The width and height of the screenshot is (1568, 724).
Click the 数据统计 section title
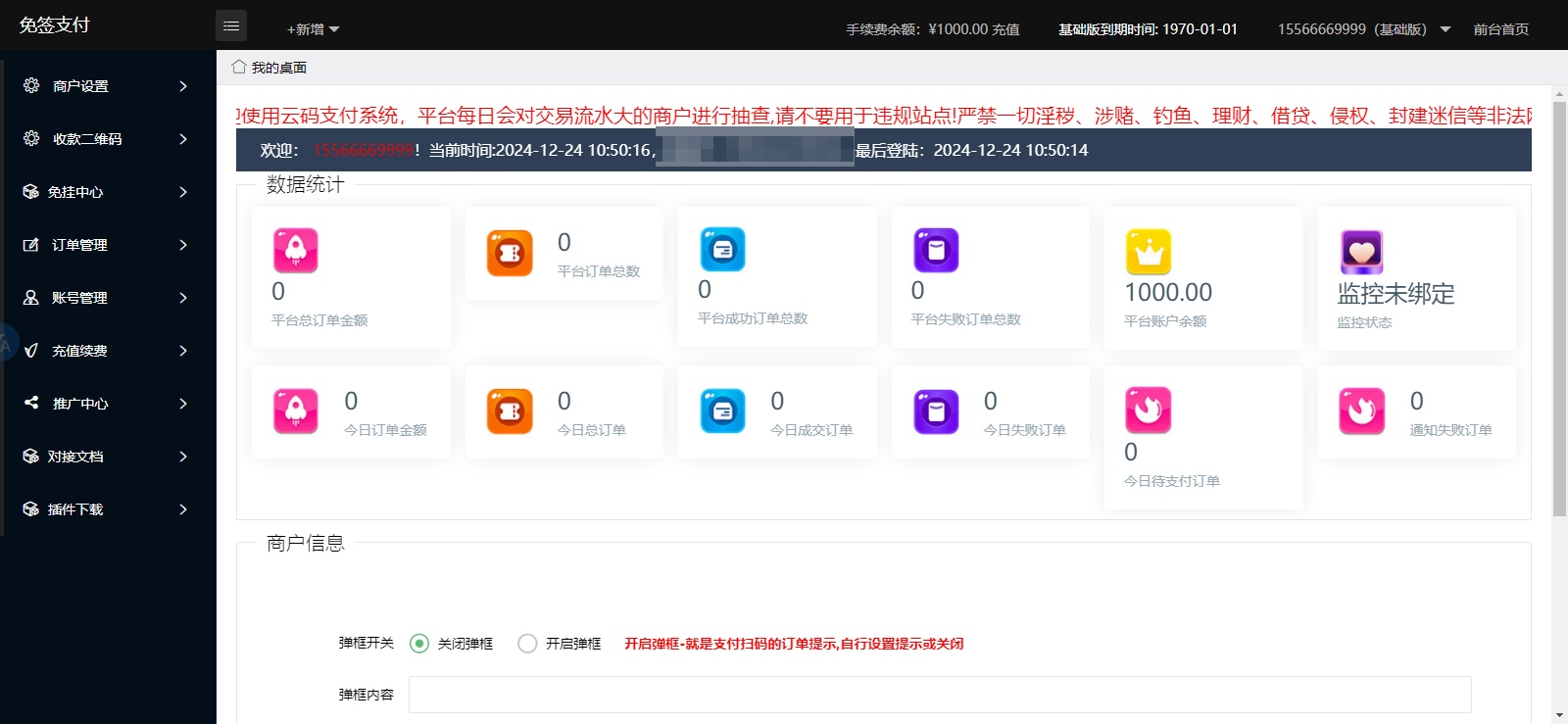[x=306, y=184]
